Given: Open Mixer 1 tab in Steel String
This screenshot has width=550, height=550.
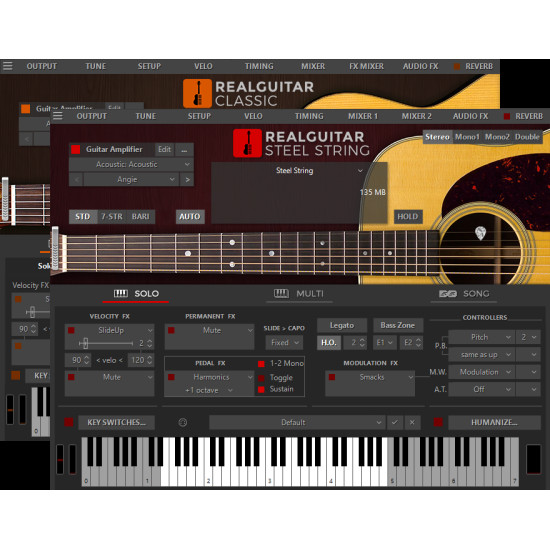Looking at the screenshot, I should 363,116.
